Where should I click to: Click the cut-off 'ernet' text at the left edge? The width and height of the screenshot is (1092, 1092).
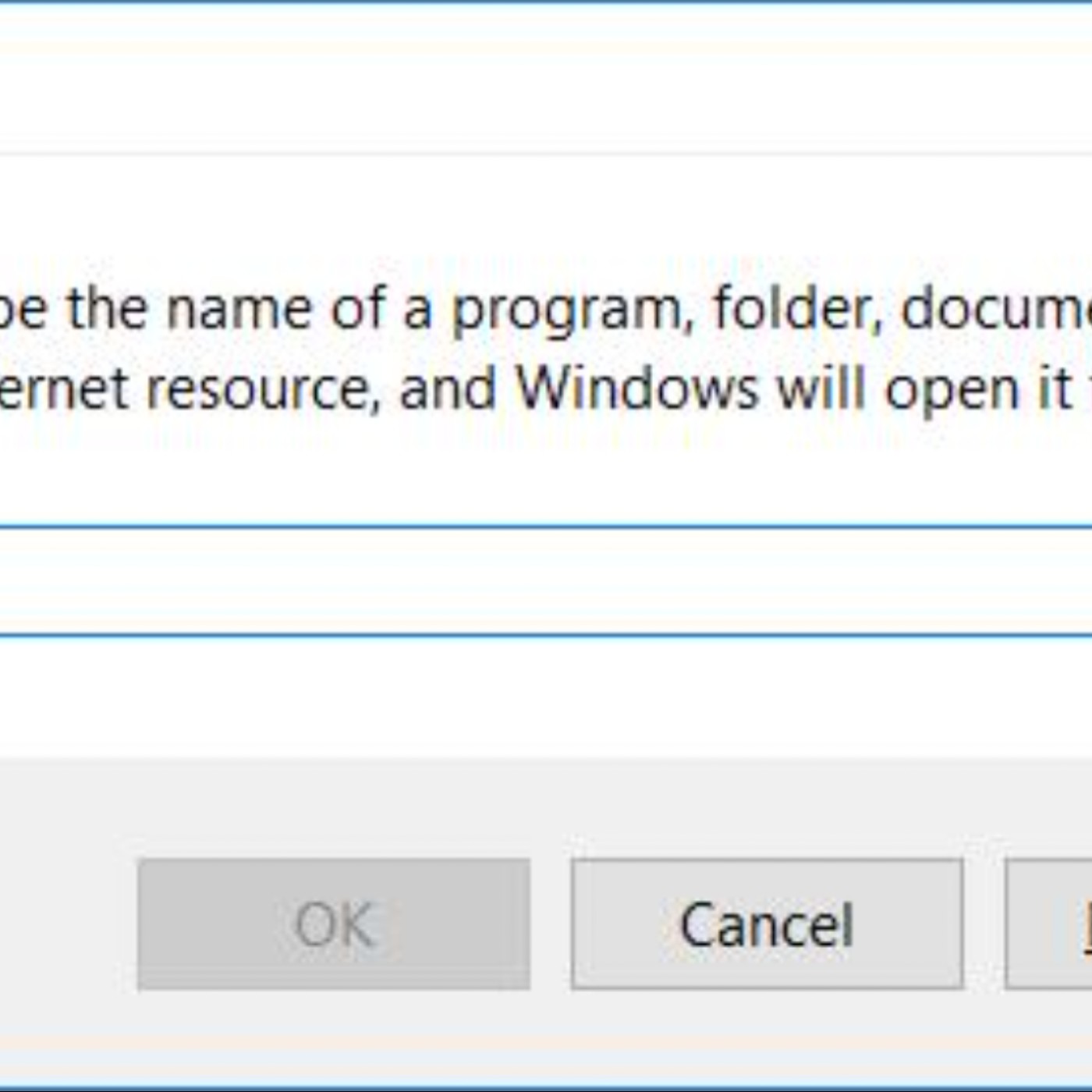point(62,388)
